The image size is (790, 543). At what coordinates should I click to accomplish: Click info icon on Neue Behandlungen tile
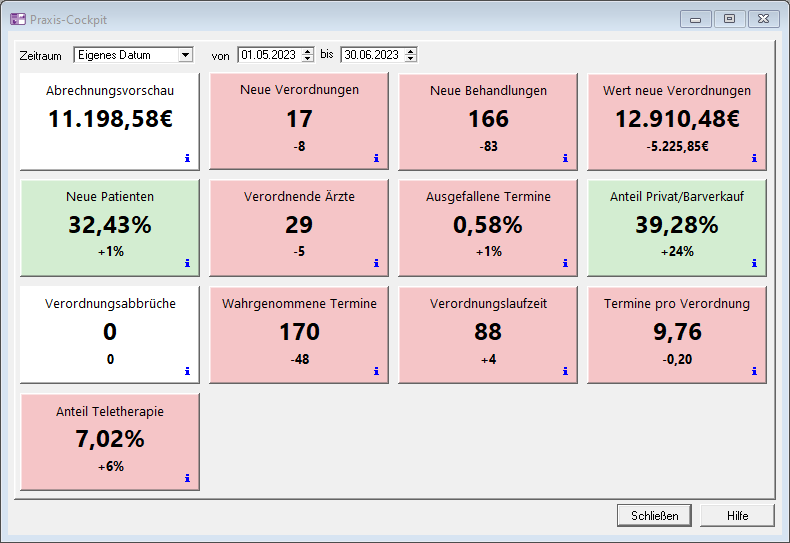(x=565, y=157)
